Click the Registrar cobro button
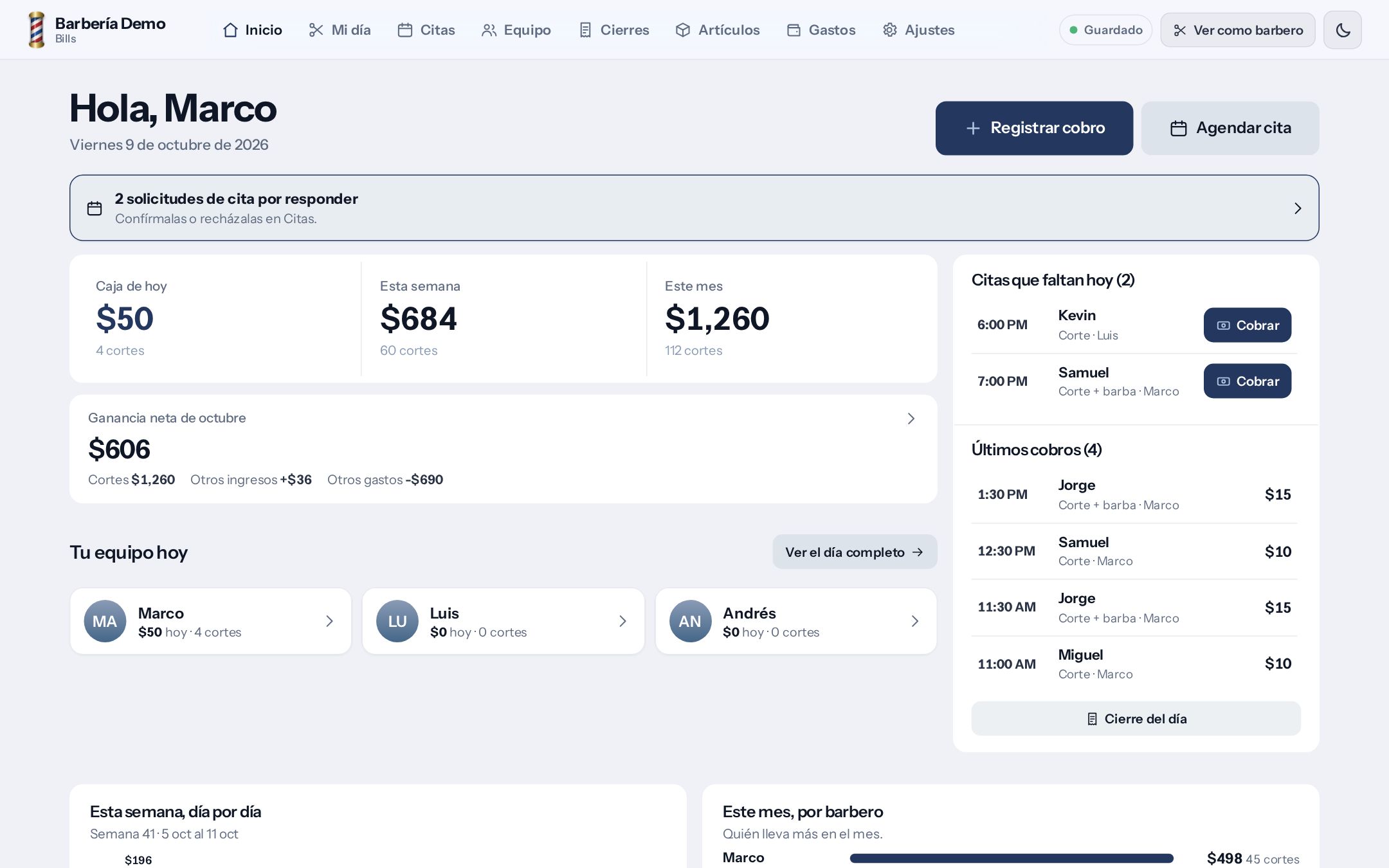 click(1034, 128)
